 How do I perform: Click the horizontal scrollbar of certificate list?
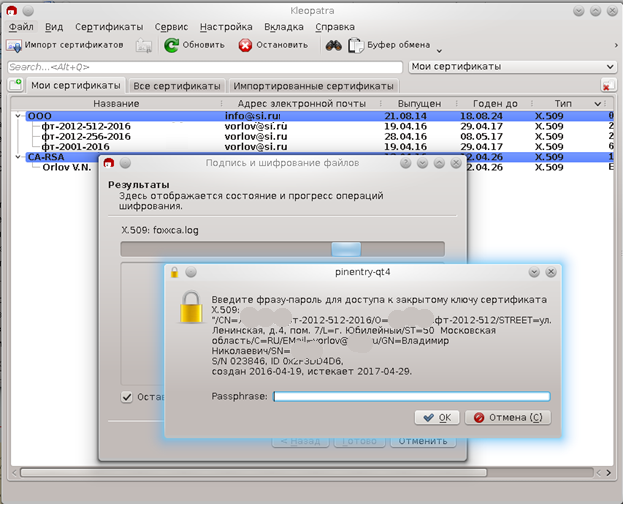point(254,472)
